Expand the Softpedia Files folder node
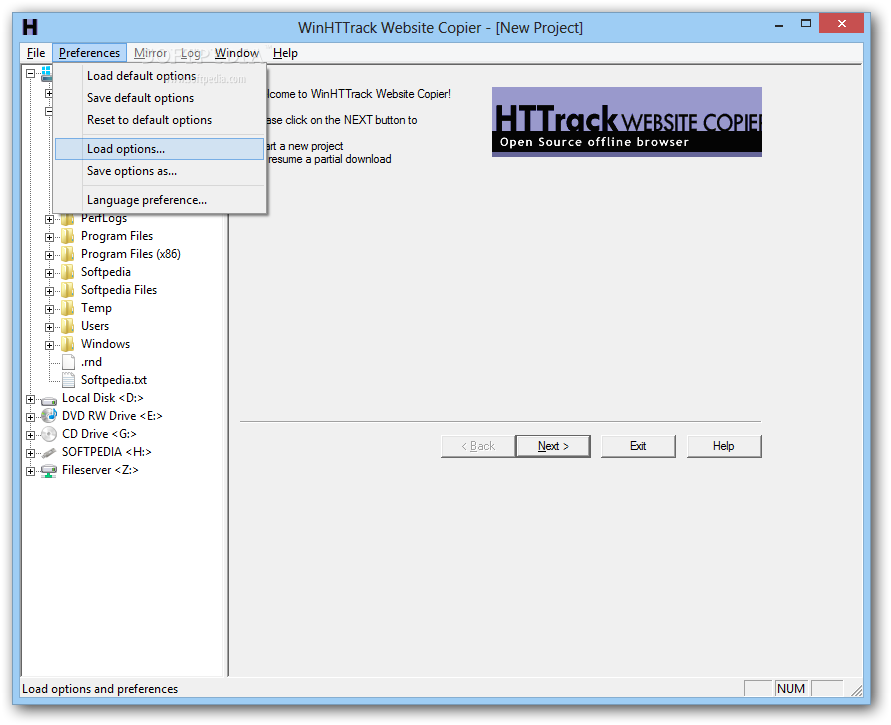Viewport: 891px width, 725px height. pos(49,291)
